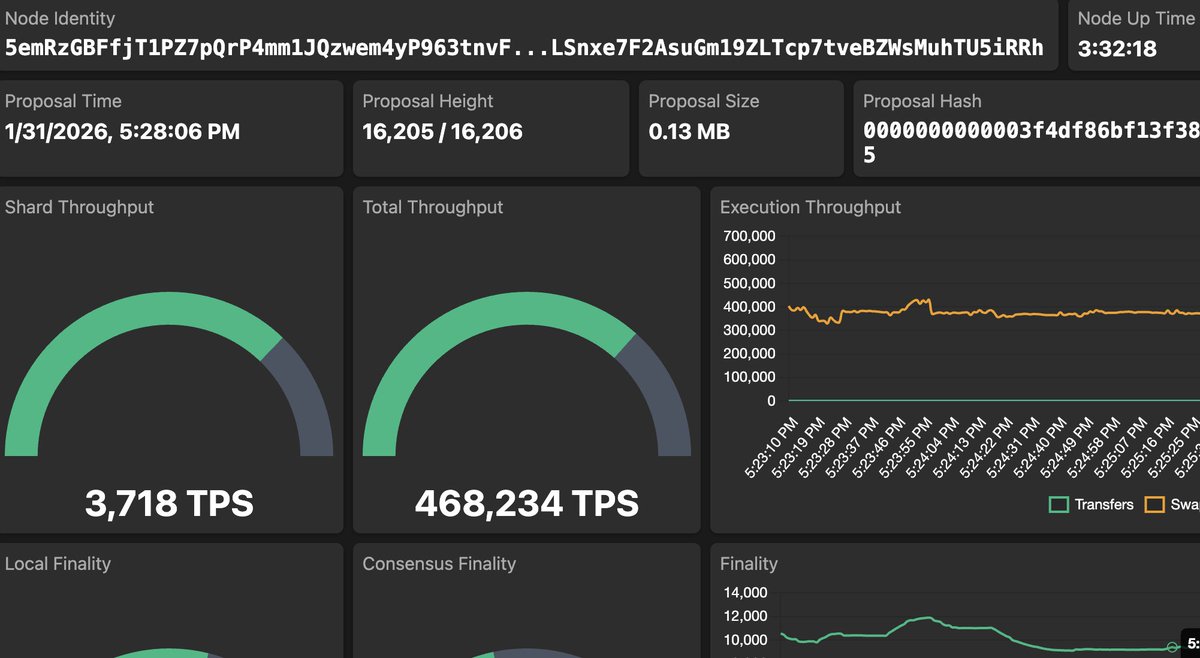
Task: Click the 400,000 y-axis label
Action: pos(748,306)
